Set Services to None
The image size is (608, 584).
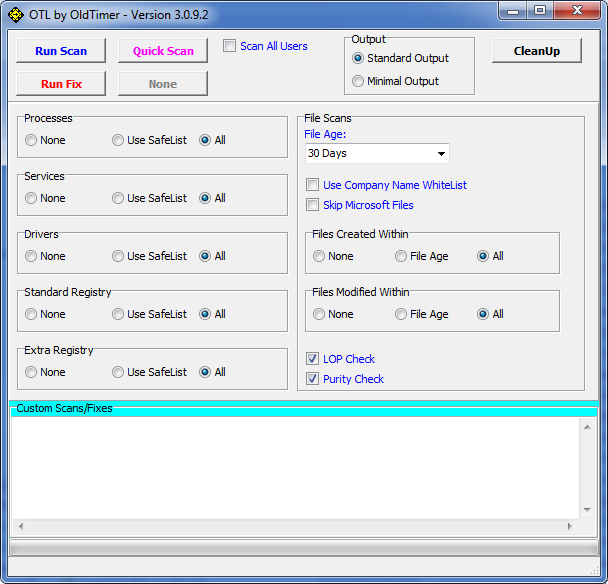point(31,198)
